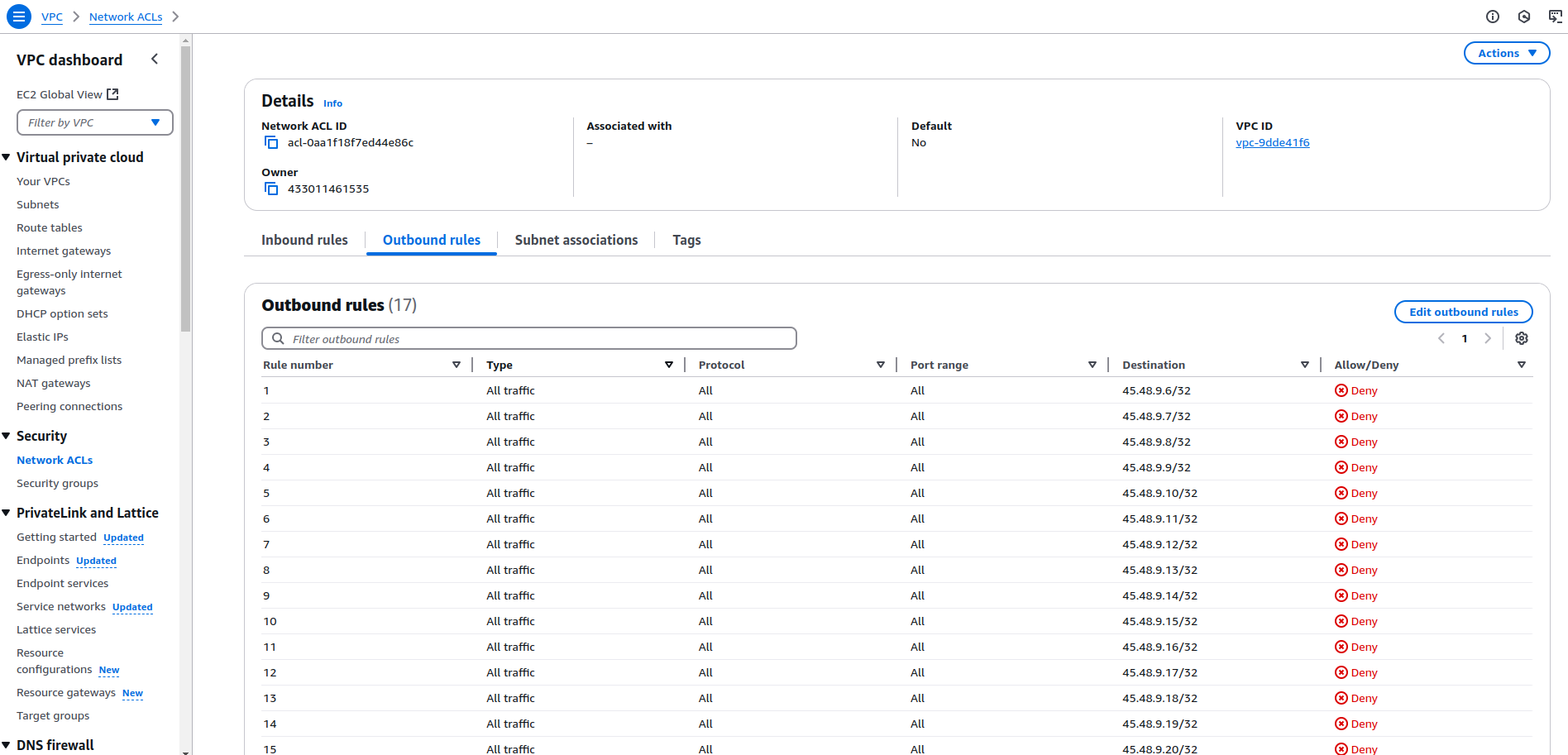Click the info circle icon in header
Viewport: 1568px width, 755px height.
(1492, 17)
